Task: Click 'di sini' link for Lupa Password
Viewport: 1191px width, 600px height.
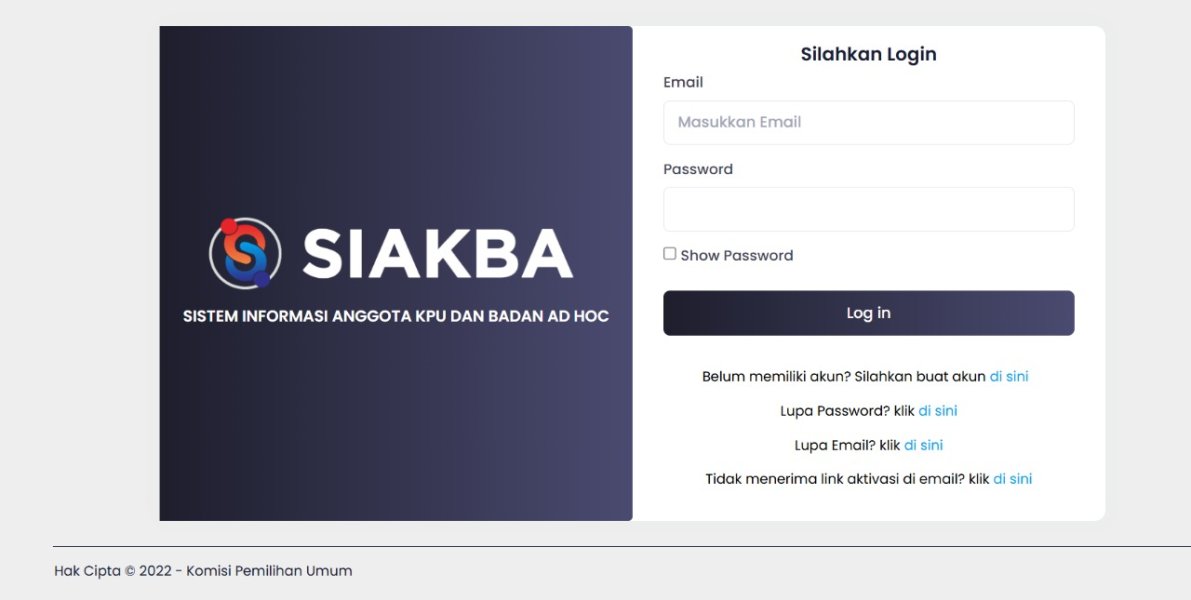Action: pyautogui.click(x=938, y=411)
